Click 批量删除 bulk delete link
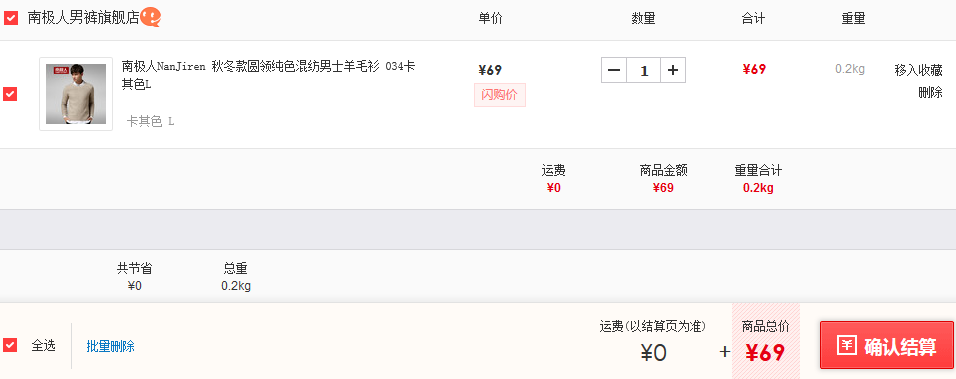 point(110,346)
